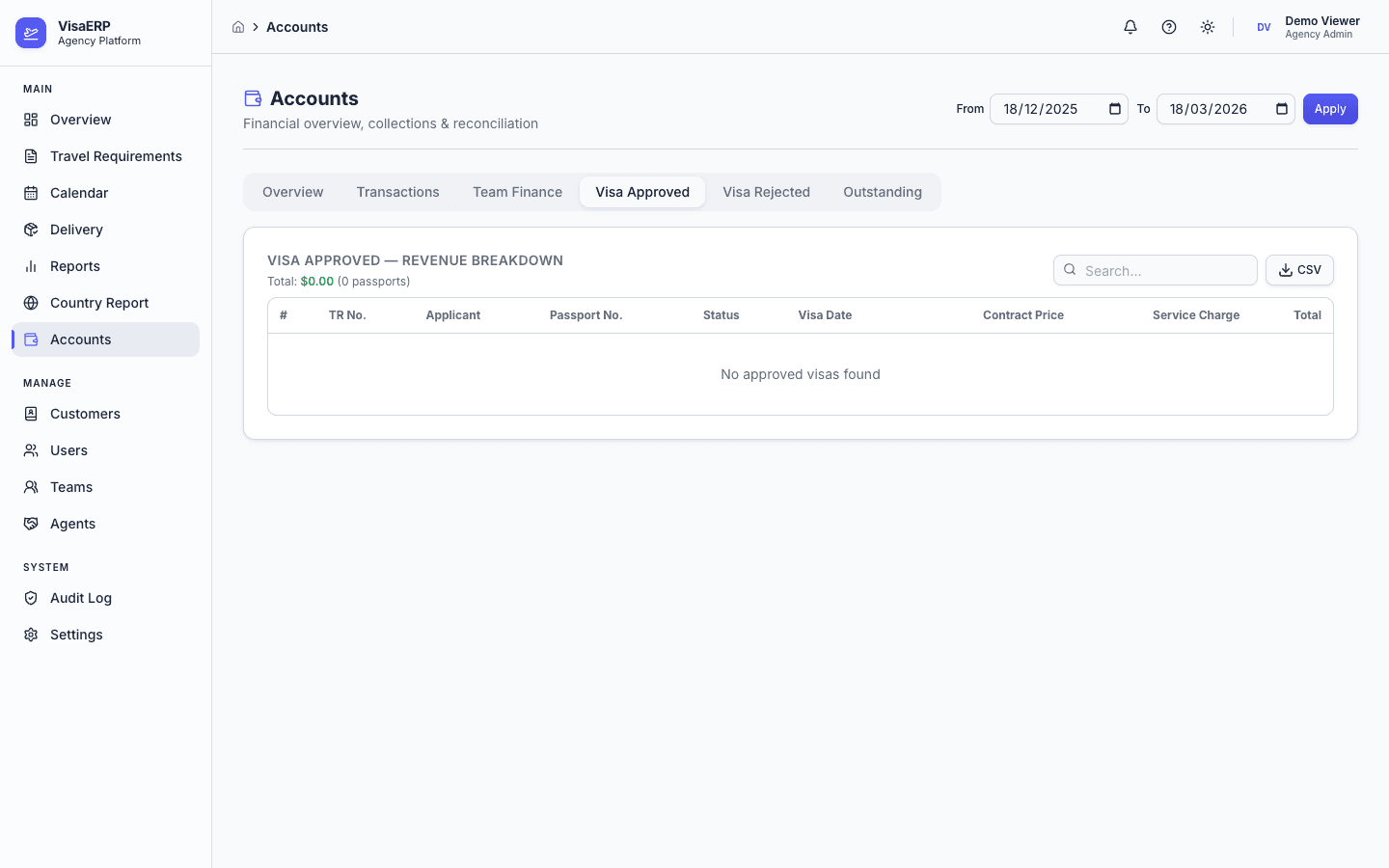
Task: Open the help question mark icon
Action: [x=1169, y=27]
